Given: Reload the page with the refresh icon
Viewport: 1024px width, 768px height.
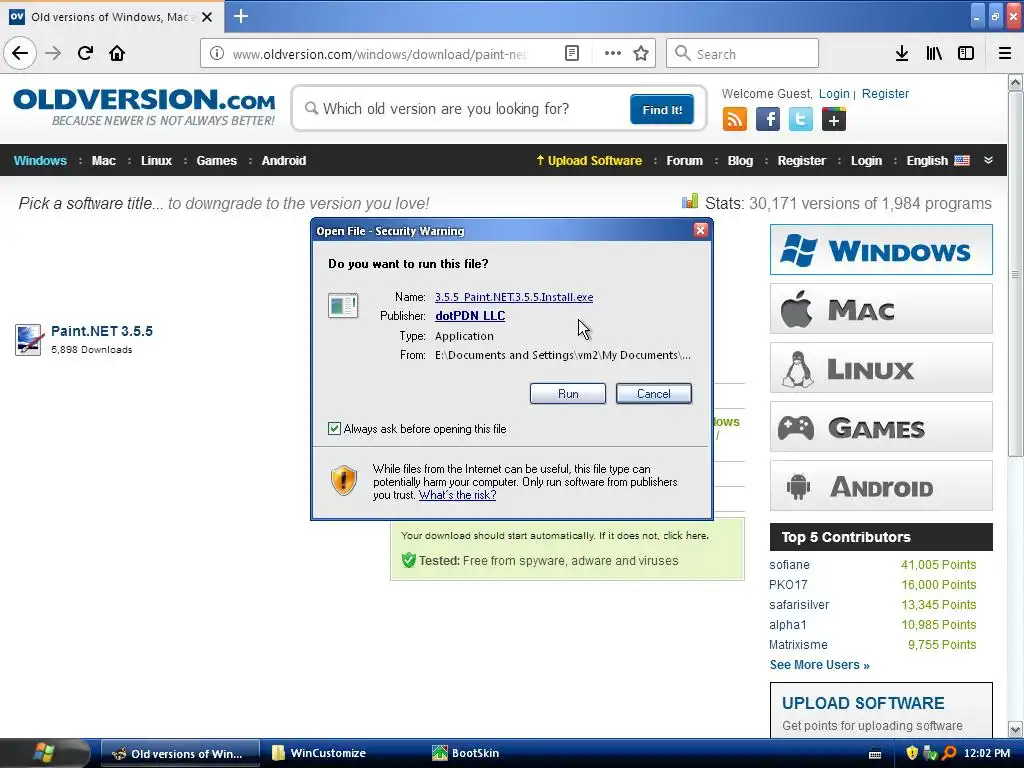Looking at the screenshot, I should (x=85, y=53).
